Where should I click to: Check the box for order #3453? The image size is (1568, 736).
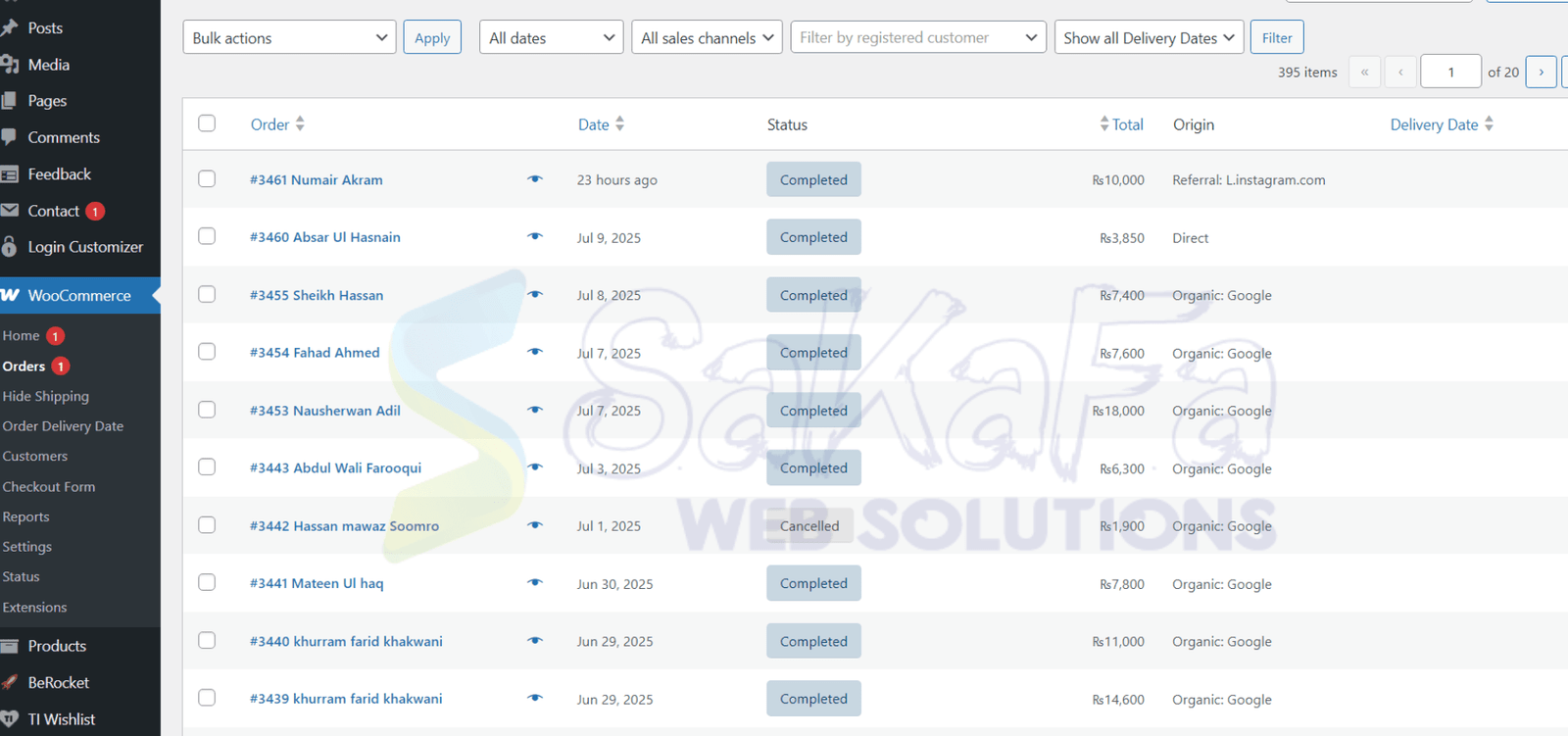(x=207, y=410)
